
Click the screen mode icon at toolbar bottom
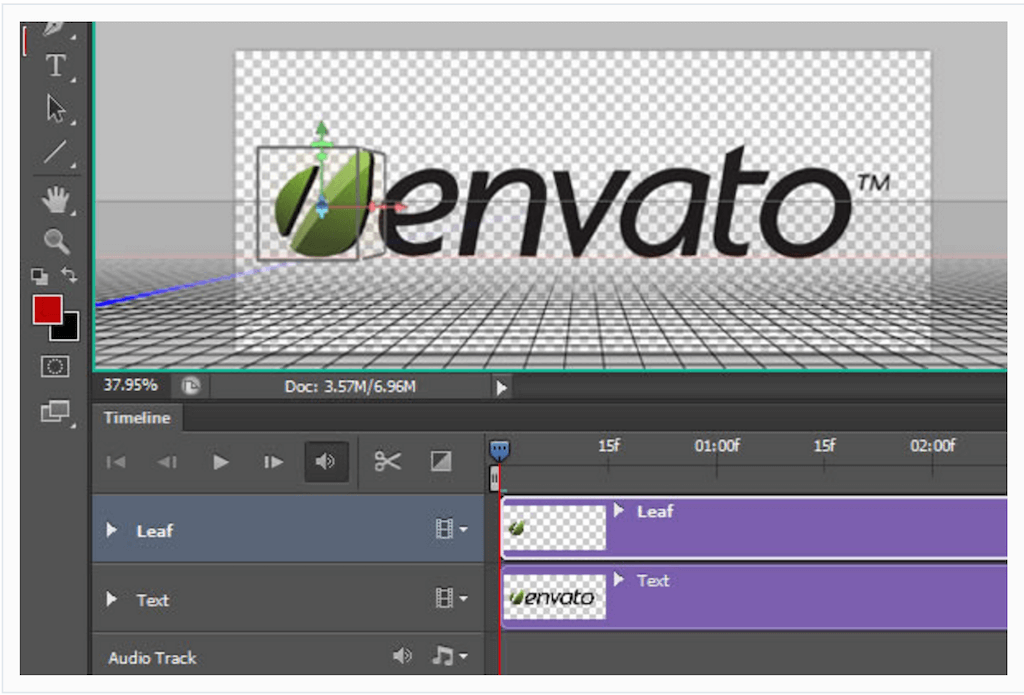[x=55, y=412]
